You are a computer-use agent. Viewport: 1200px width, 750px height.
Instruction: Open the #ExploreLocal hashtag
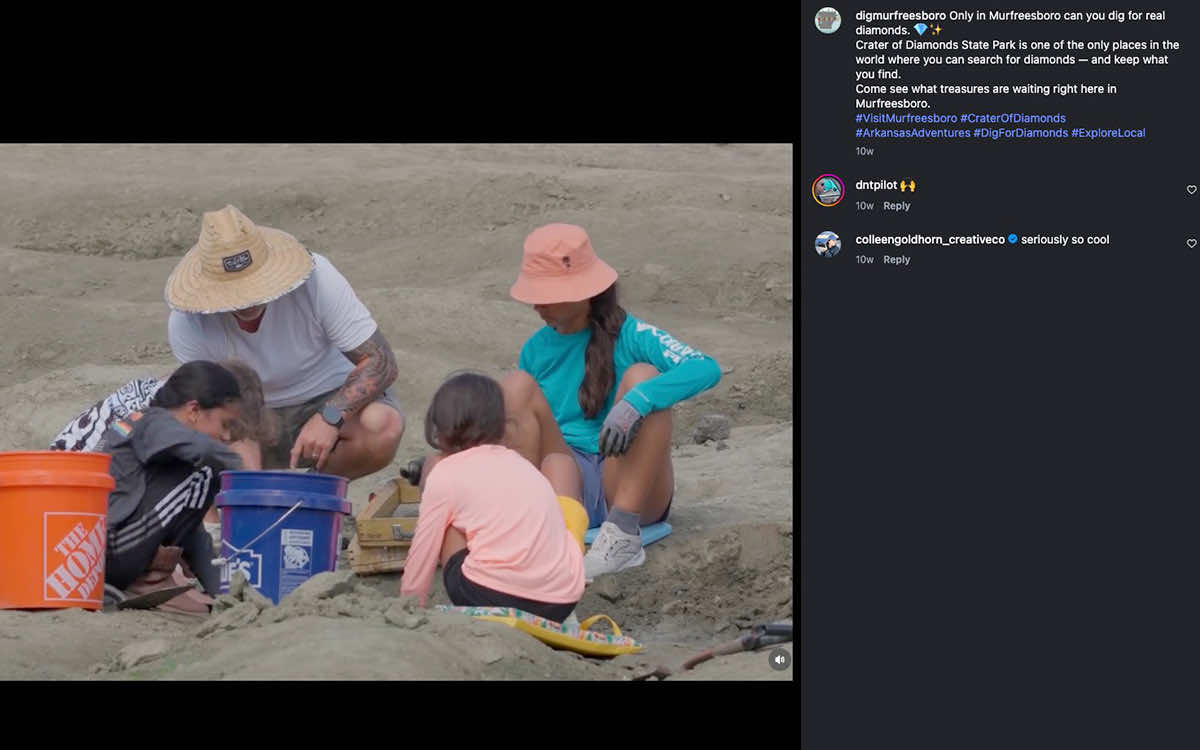pyautogui.click(x=1108, y=133)
